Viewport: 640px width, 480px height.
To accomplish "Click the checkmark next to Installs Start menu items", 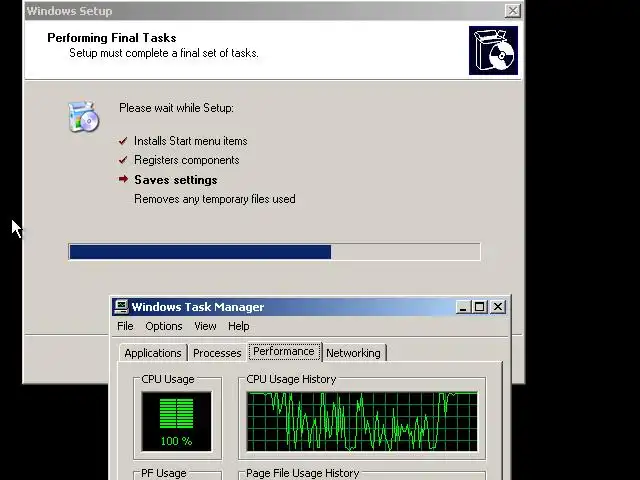I will 123,141.
